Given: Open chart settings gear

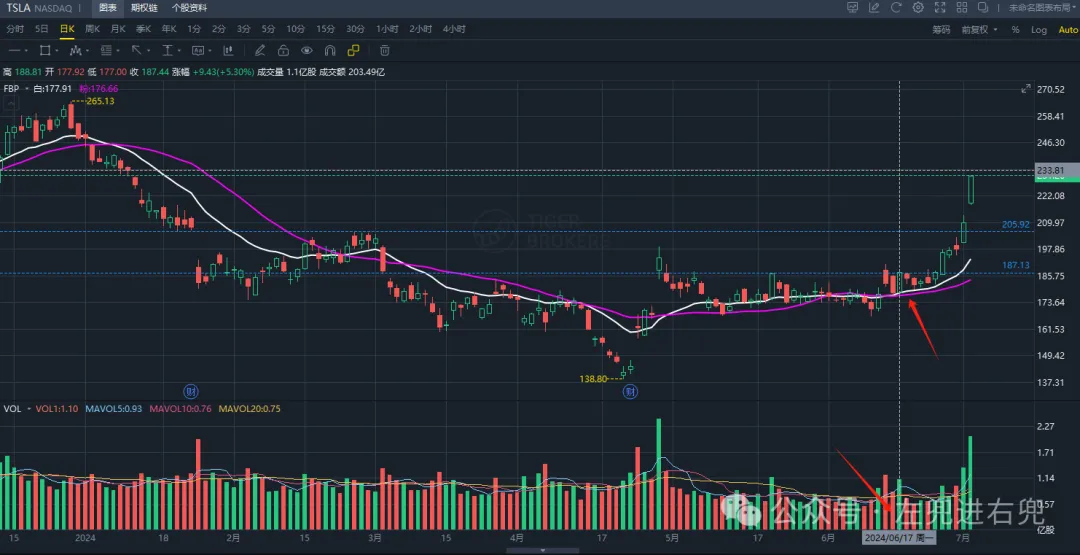Looking at the screenshot, I should (918, 8).
